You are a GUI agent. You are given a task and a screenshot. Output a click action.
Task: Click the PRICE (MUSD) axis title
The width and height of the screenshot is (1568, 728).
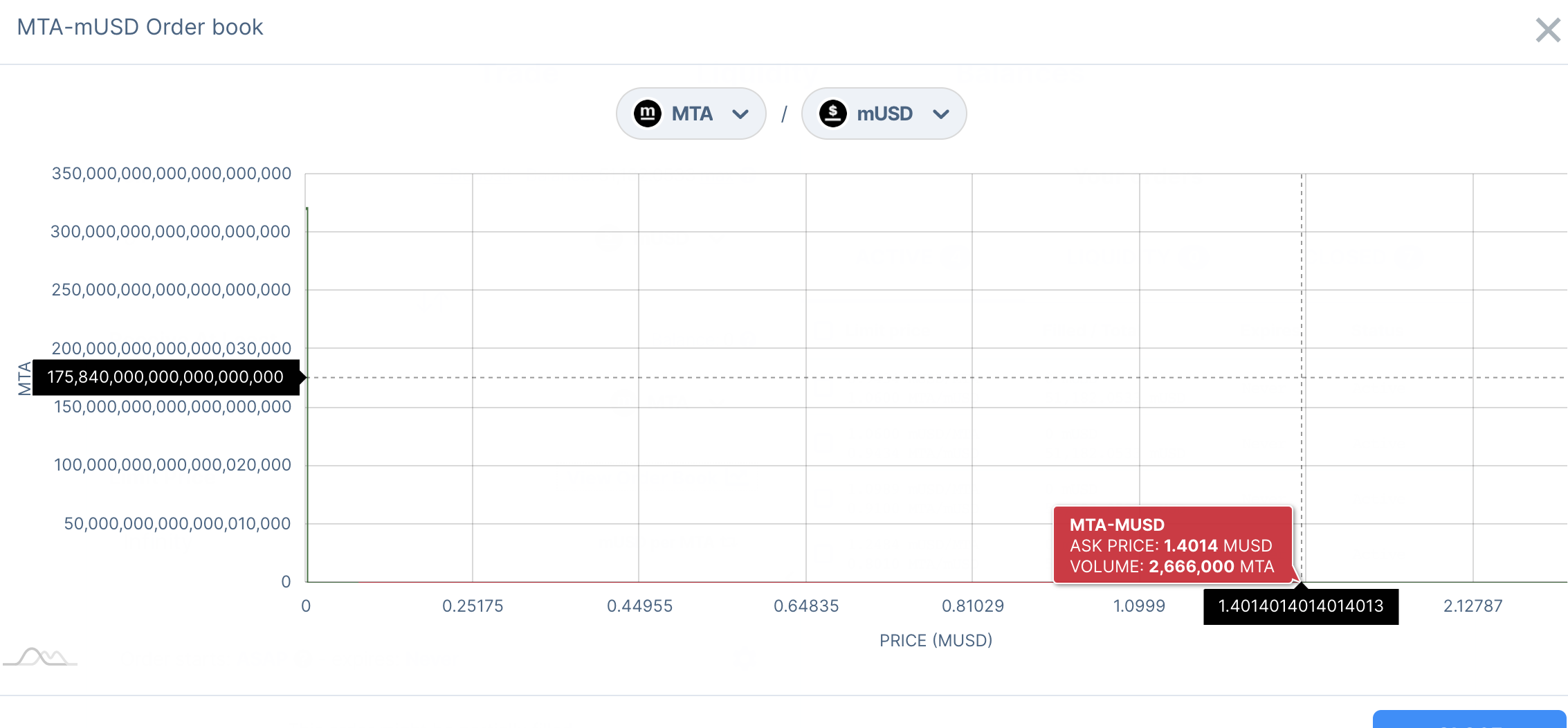tap(936, 641)
